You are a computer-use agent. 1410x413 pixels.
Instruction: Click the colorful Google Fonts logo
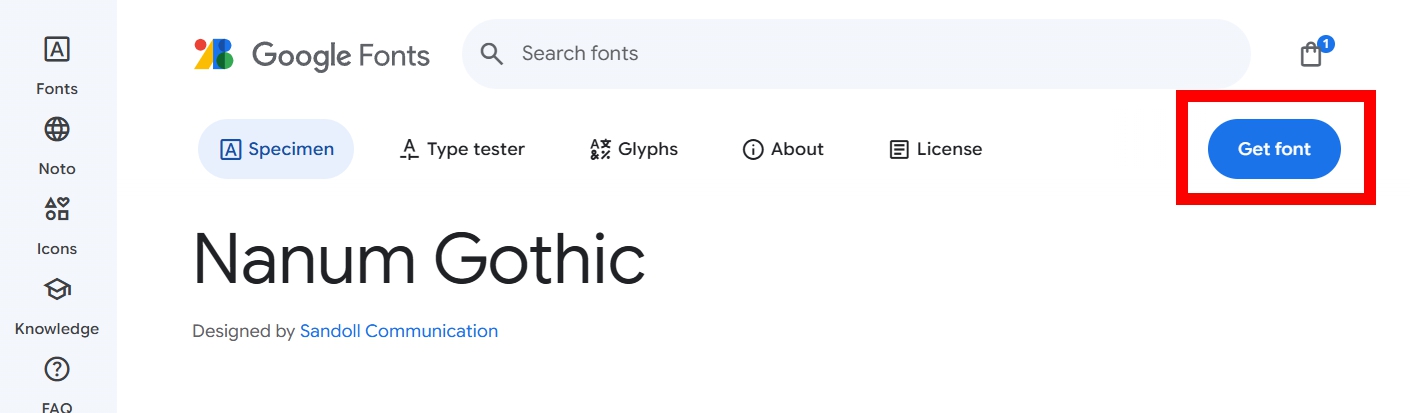(213, 54)
